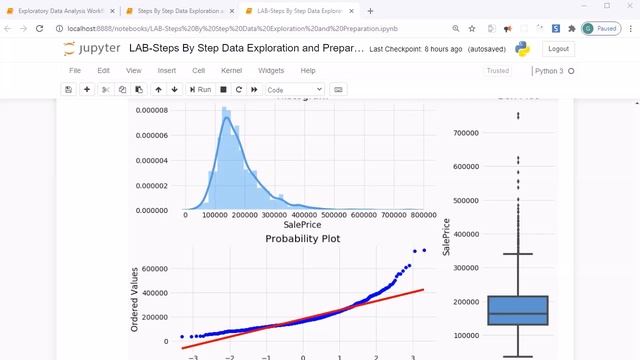Cut selected cells with the scissors icon
Image resolution: width=640 pixels, height=360 pixels.
[105, 89]
